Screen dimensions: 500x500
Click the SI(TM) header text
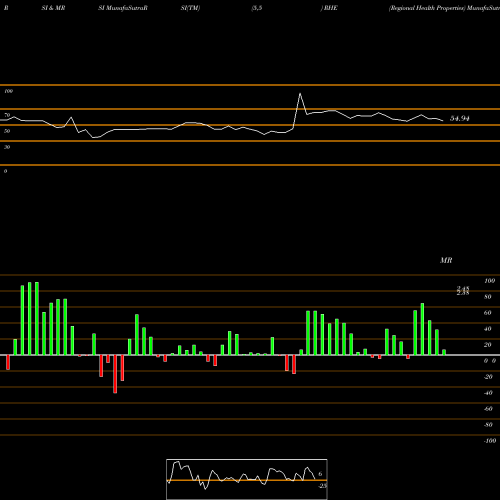pyautogui.click(x=190, y=8)
